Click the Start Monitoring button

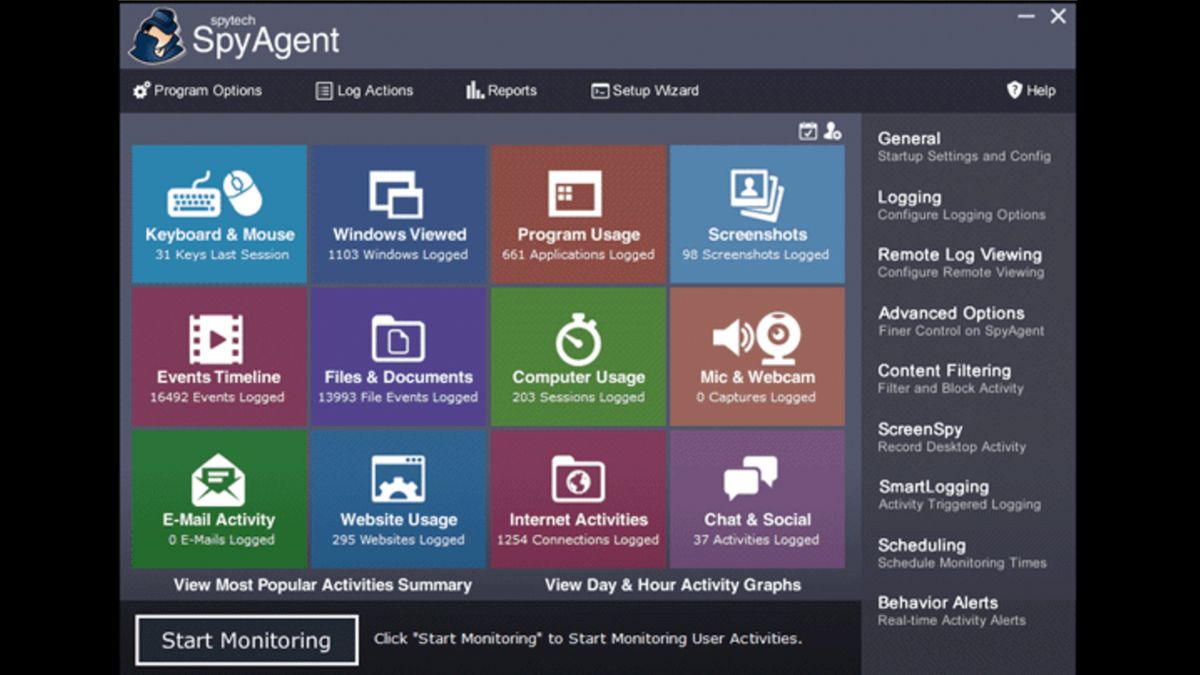[246, 640]
